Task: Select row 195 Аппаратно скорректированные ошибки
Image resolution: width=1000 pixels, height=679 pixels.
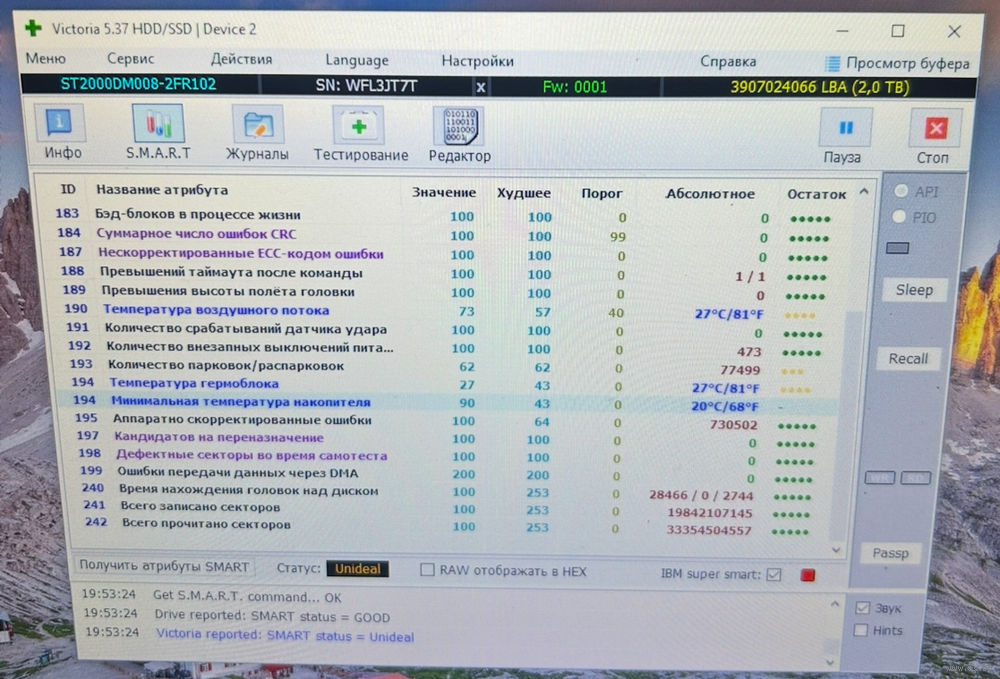Action: (x=446, y=421)
